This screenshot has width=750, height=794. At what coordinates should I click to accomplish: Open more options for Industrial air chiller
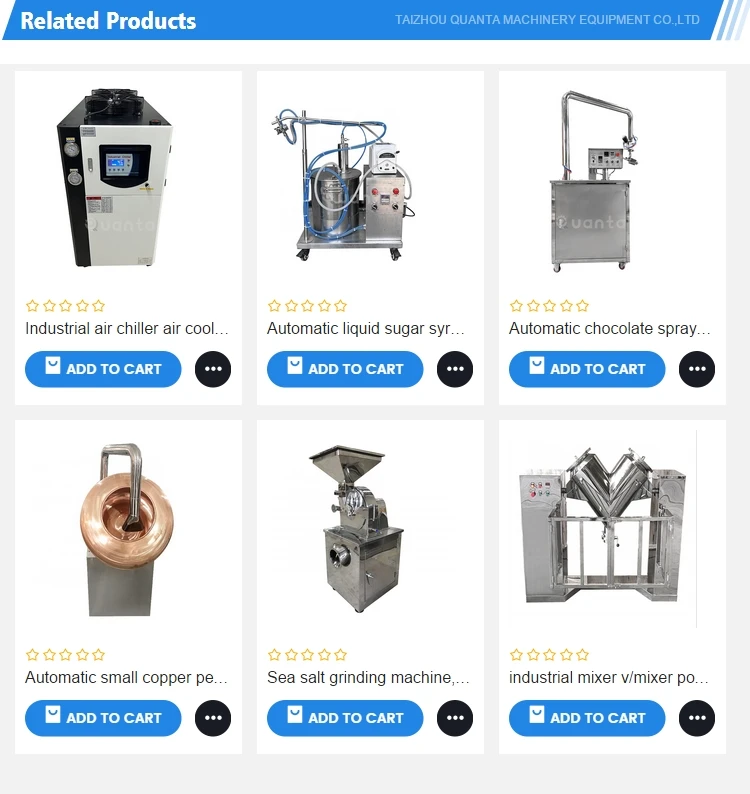click(213, 369)
